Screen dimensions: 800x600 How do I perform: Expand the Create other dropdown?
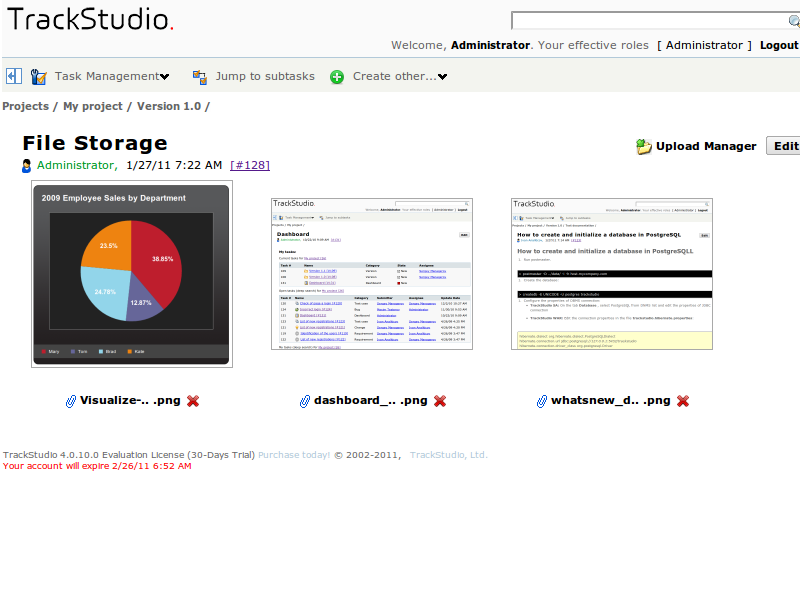(400, 77)
